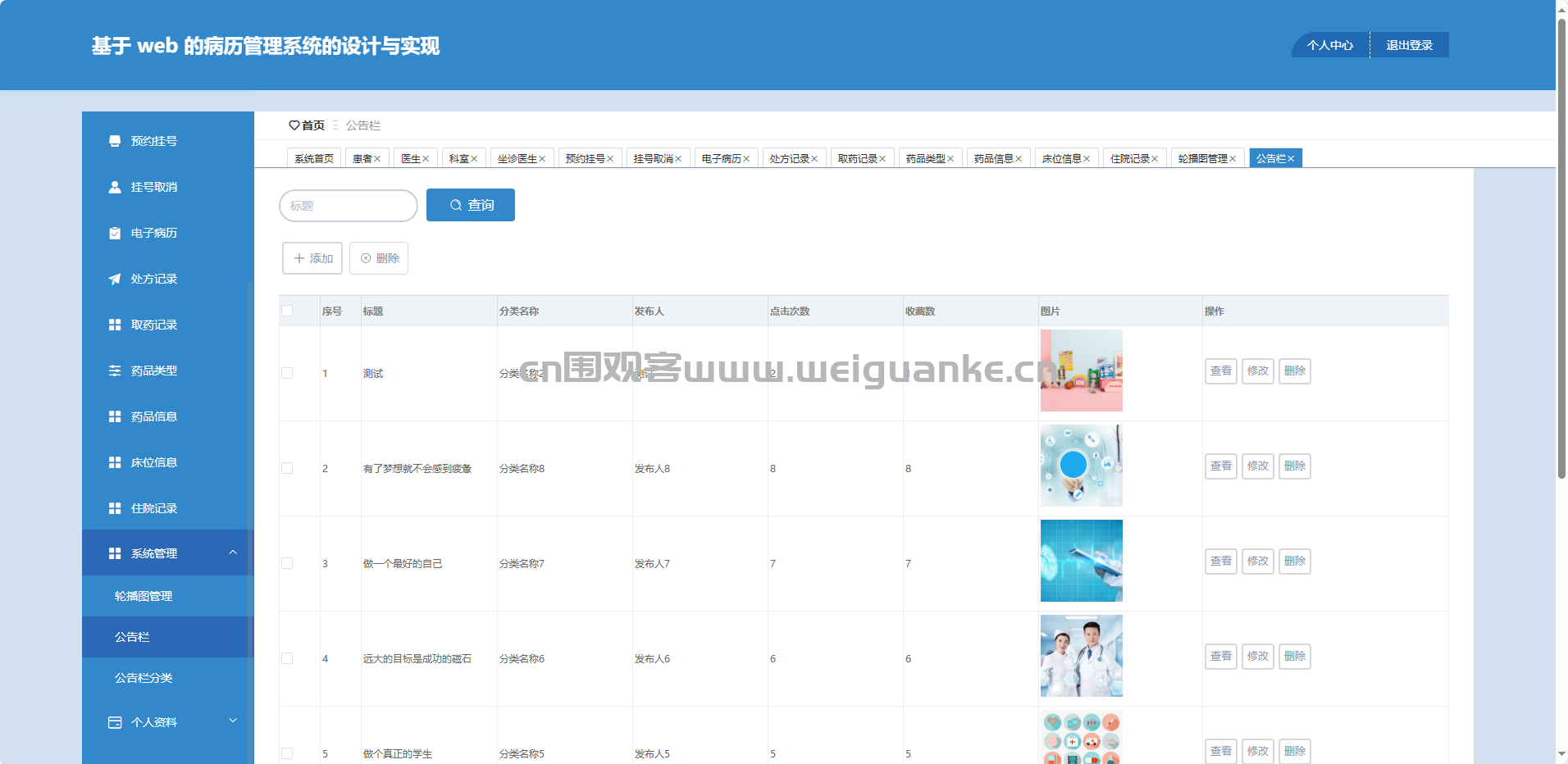Image resolution: width=1568 pixels, height=764 pixels.
Task: Click the 挂号取消 person icon
Action: (115, 187)
